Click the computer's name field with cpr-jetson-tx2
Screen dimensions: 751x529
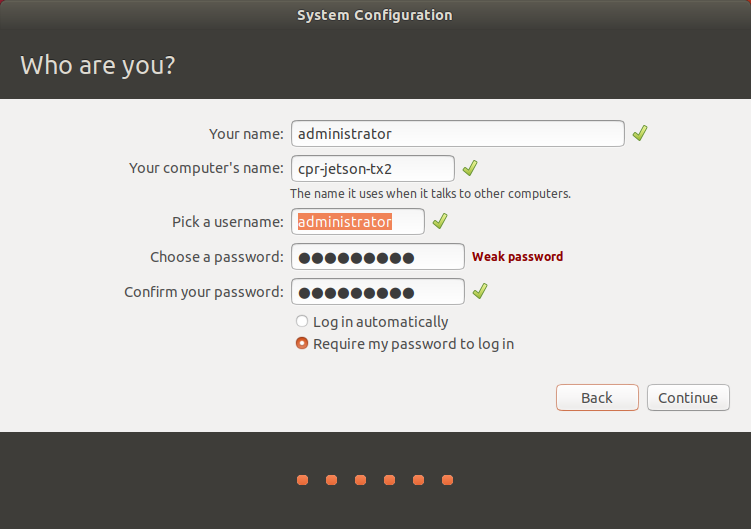pyautogui.click(x=372, y=168)
